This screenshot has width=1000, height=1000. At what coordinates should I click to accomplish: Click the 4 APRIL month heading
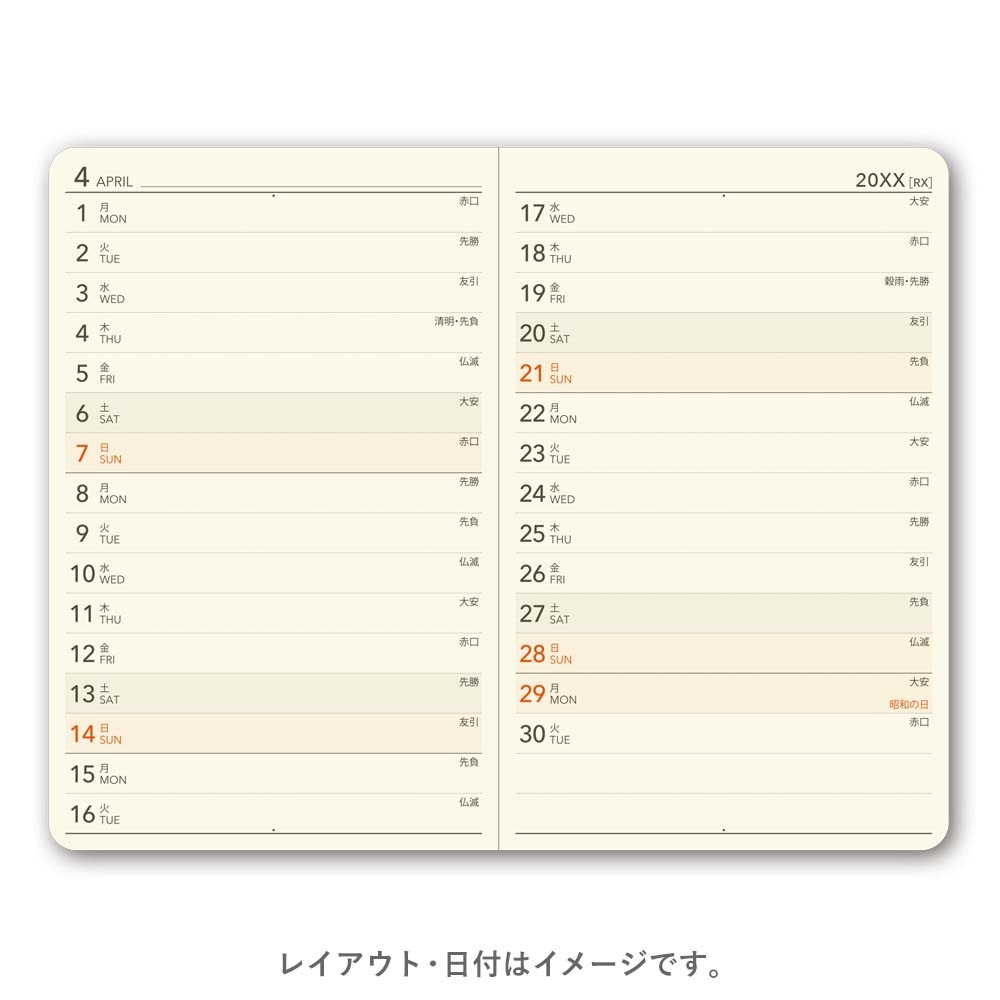(x=103, y=178)
